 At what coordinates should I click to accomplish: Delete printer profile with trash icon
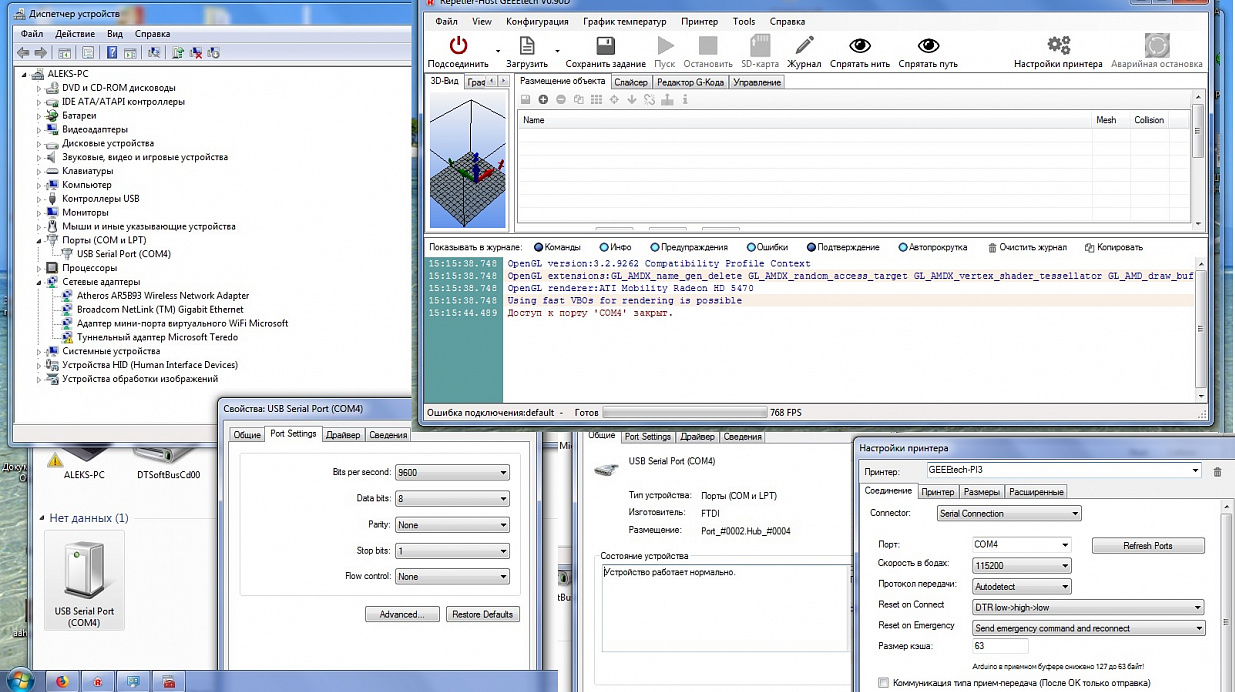click(x=1217, y=472)
